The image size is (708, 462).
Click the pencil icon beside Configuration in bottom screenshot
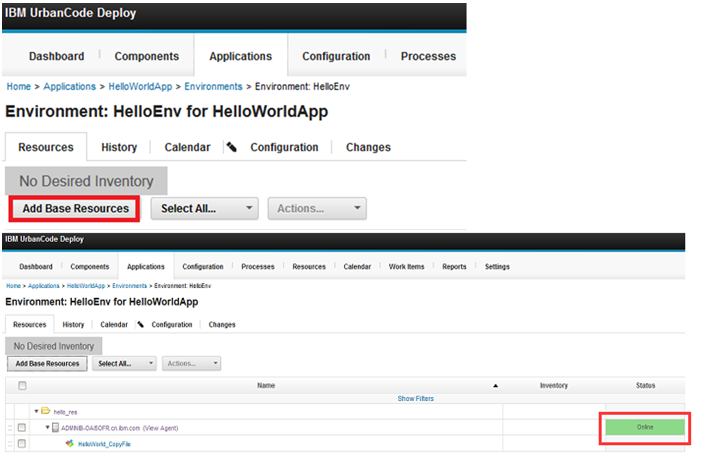(x=141, y=324)
